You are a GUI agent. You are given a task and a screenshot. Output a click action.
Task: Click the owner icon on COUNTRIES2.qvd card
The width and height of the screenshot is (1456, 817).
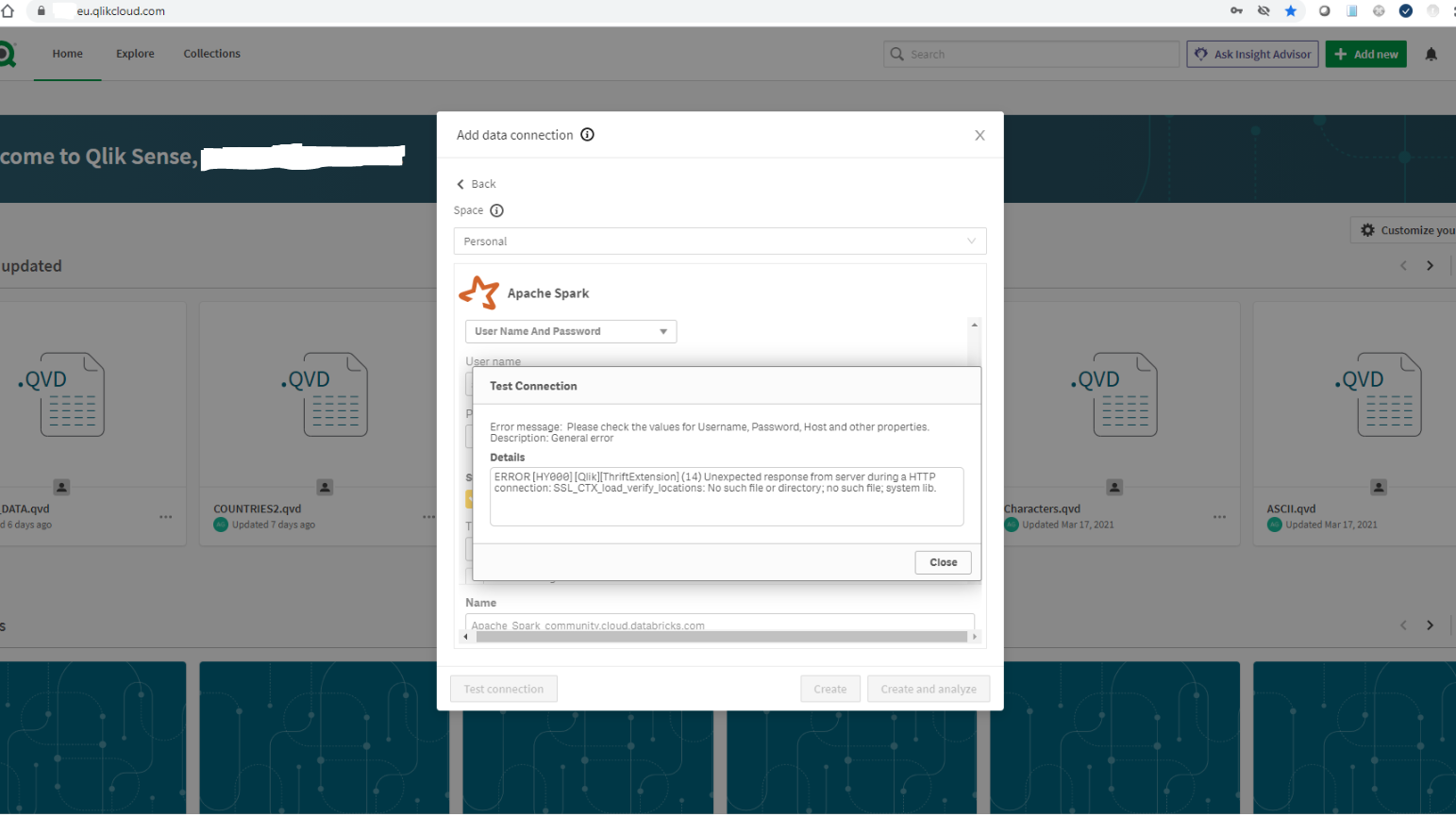(325, 487)
